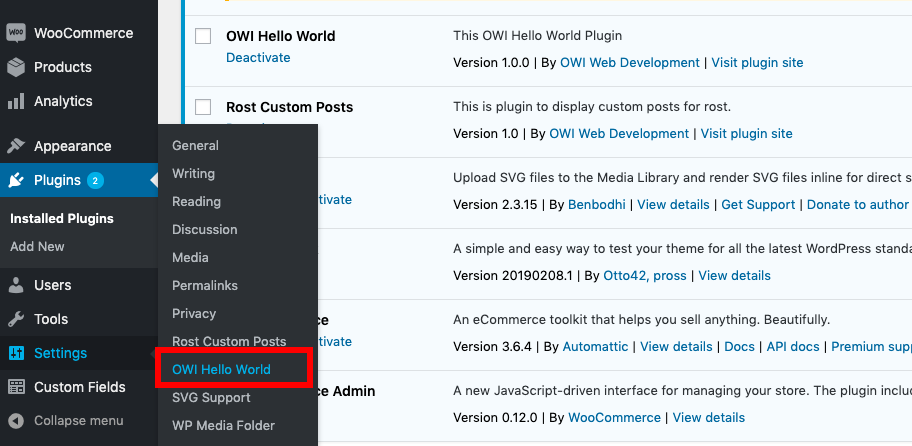
Task: Open the Docs link for WooCommerce plugin
Action: pyautogui.click(x=739, y=347)
